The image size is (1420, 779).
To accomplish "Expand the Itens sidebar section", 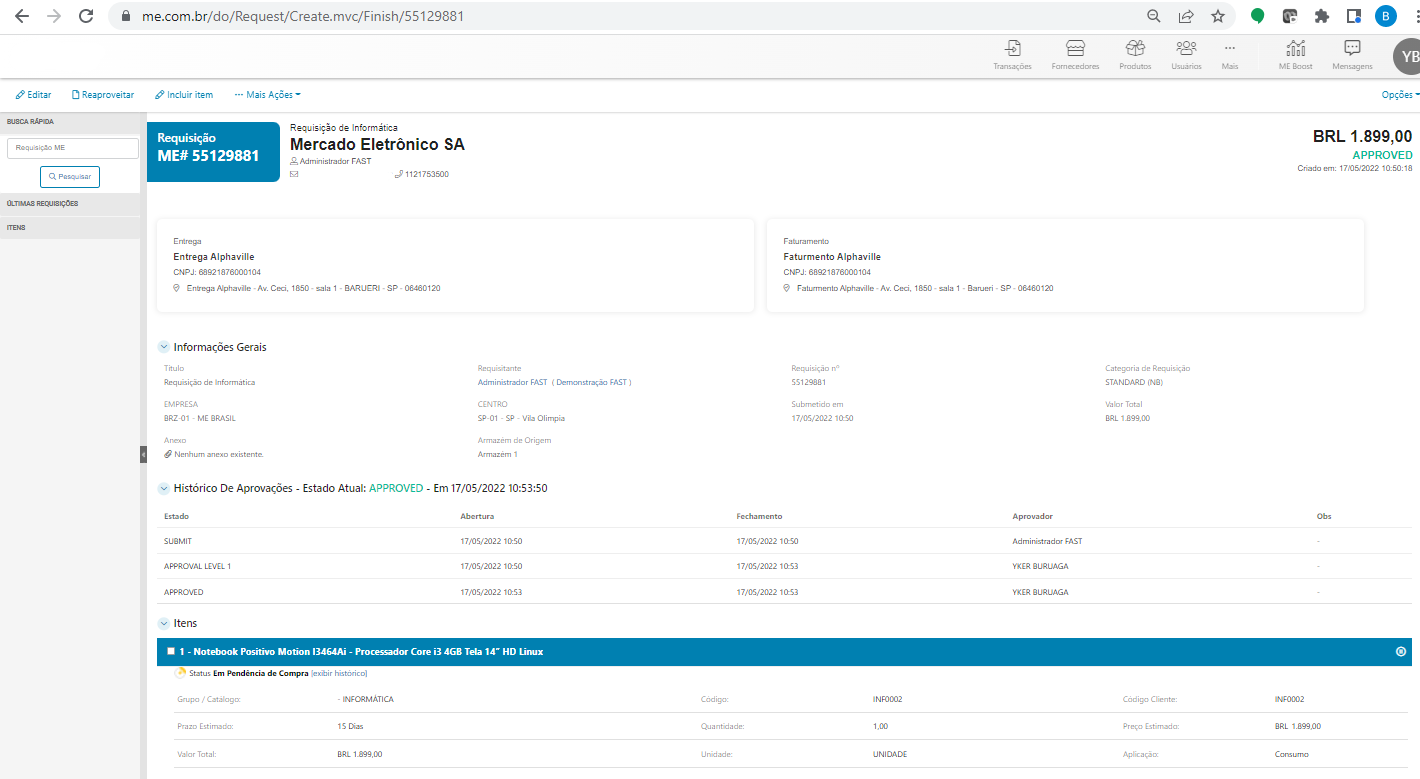I will tap(70, 228).
